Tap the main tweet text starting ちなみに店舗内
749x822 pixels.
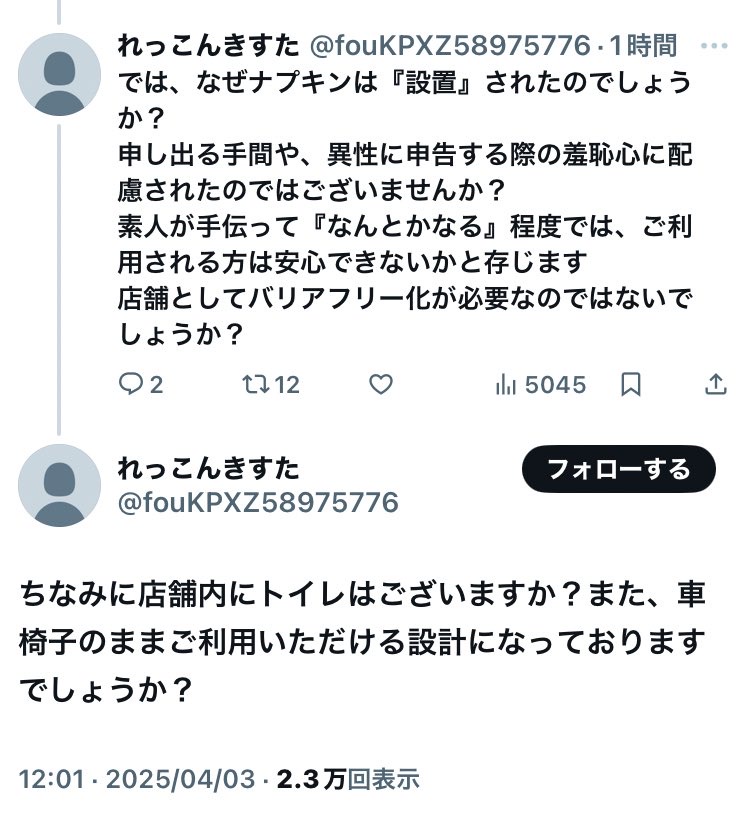(x=362, y=641)
